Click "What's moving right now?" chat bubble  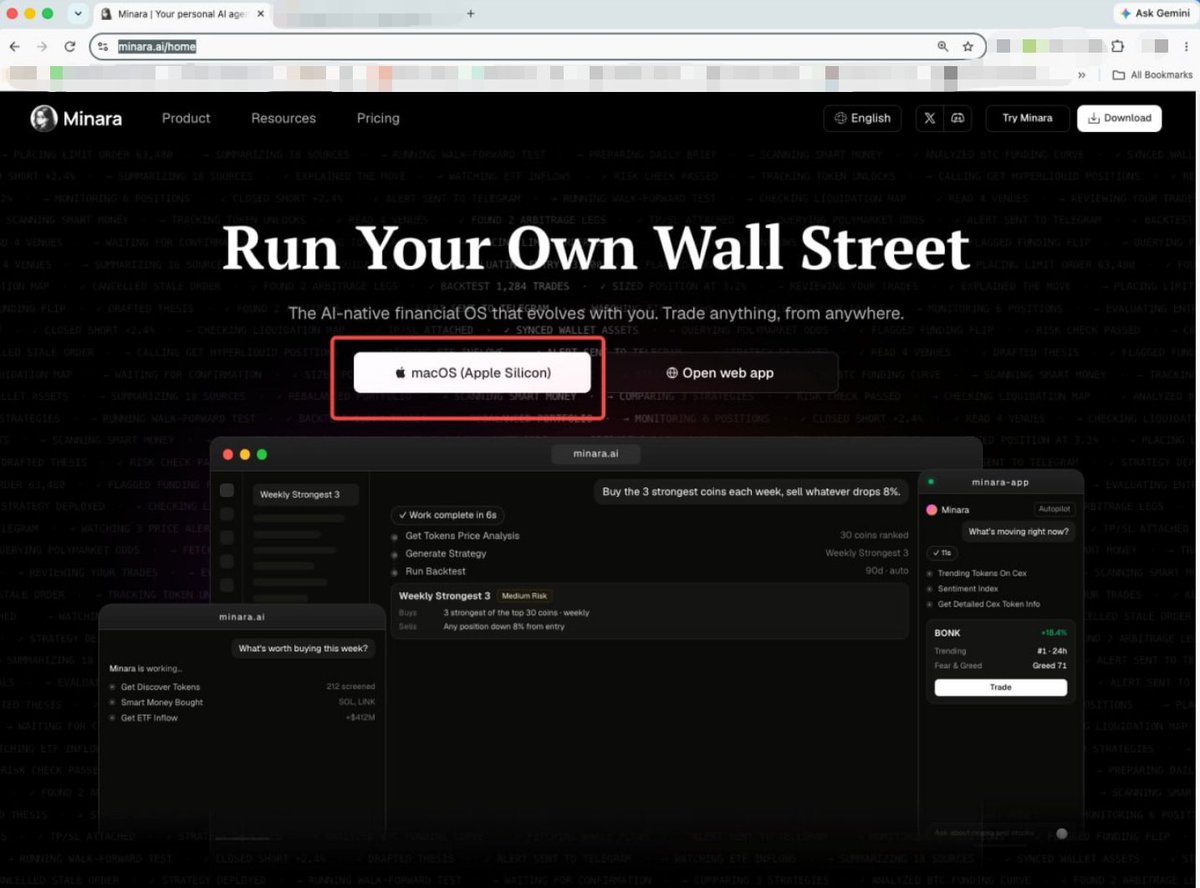click(1018, 532)
